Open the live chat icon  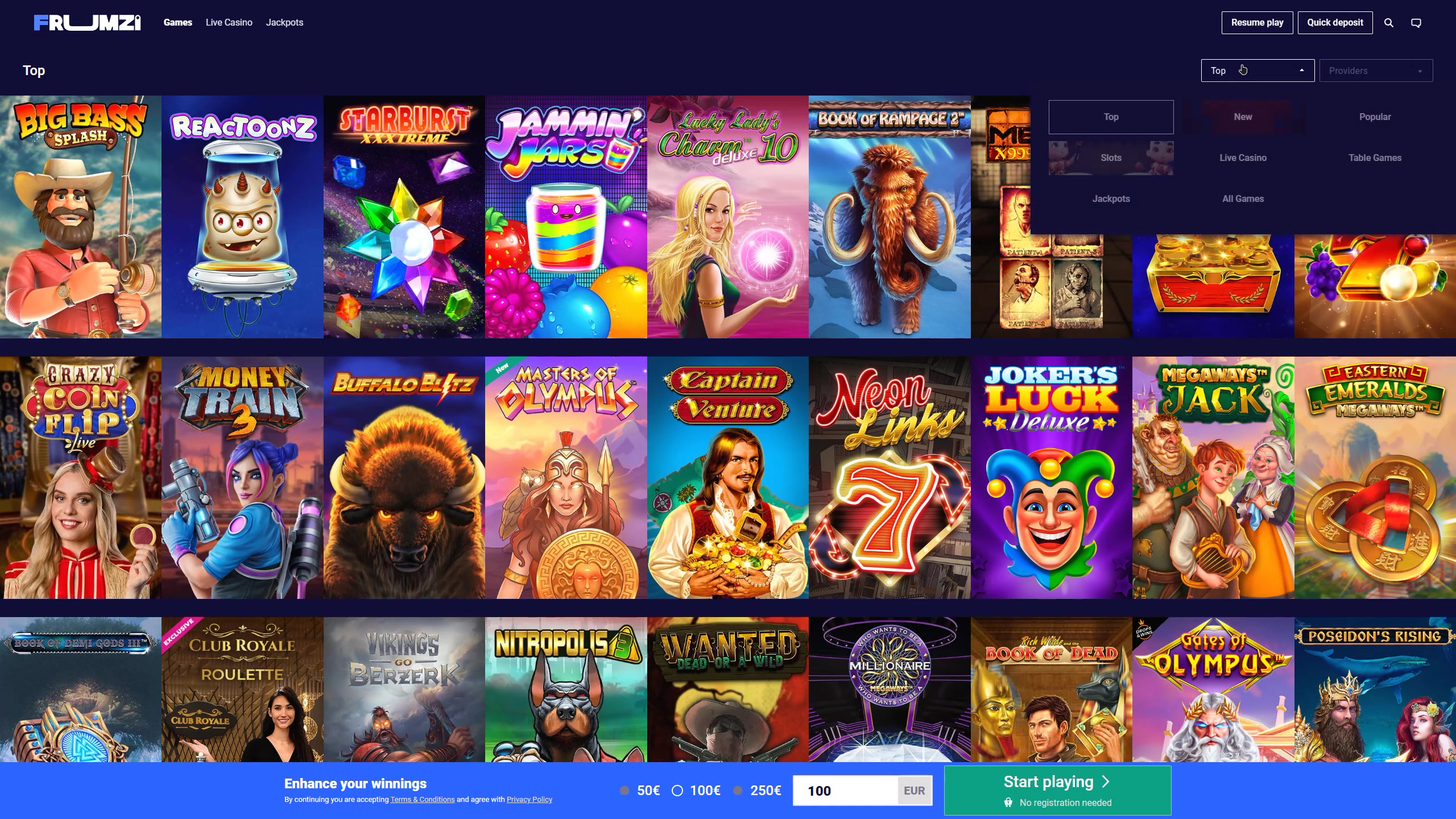[x=1416, y=23]
